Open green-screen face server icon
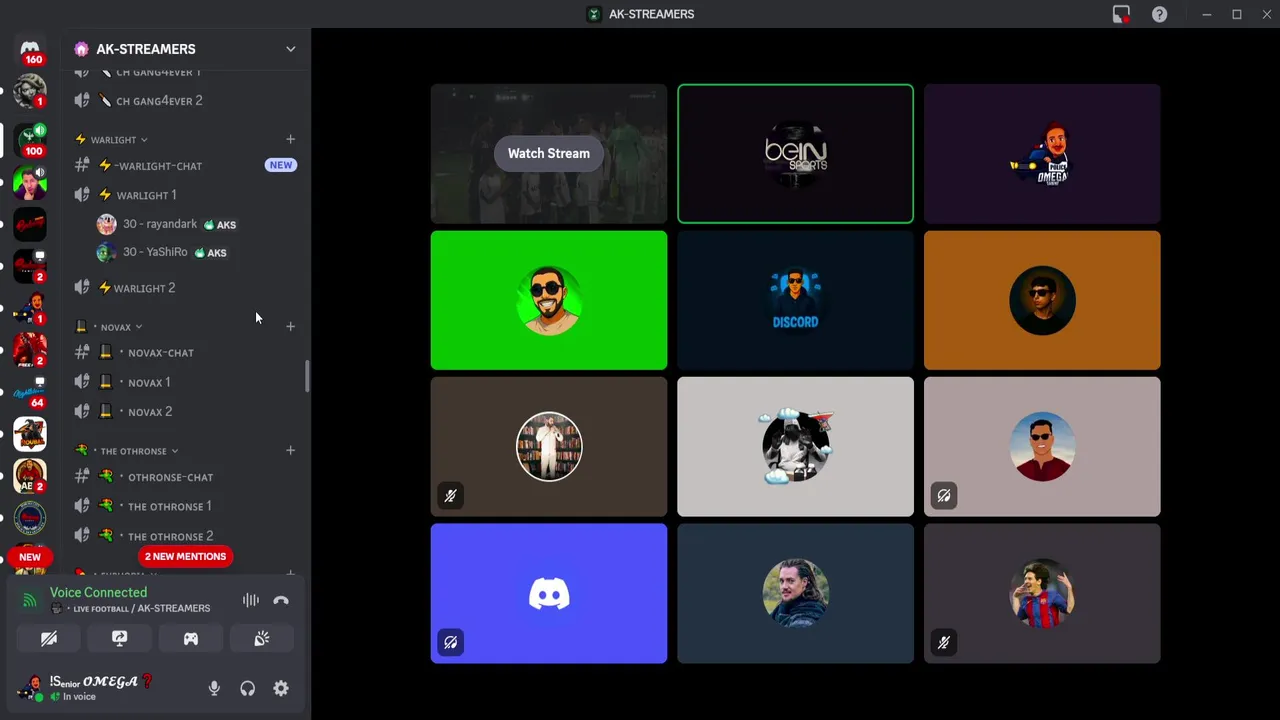The width and height of the screenshot is (1280, 720). [30, 183]
